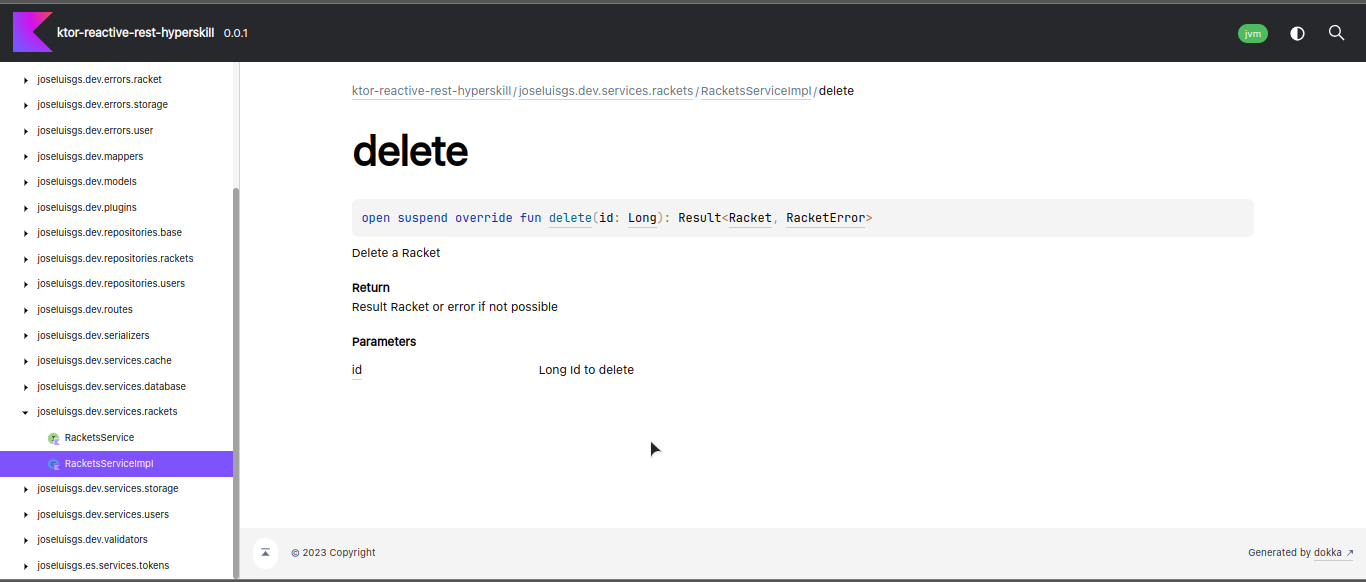
Task: Click the 'Delete a Racket' description text
Action: click(396, 253)
